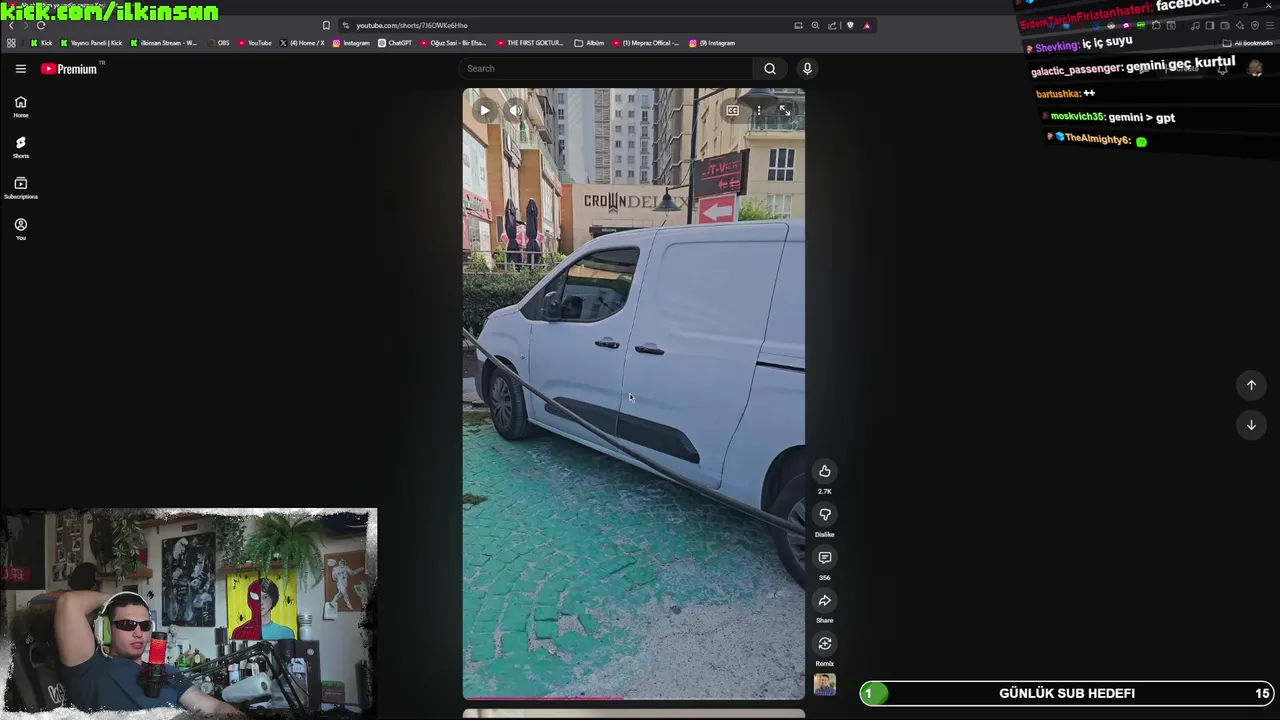Enter fullscreen on the Short player
Viewport: 1280px width, 720px height.
click(785, 110)
